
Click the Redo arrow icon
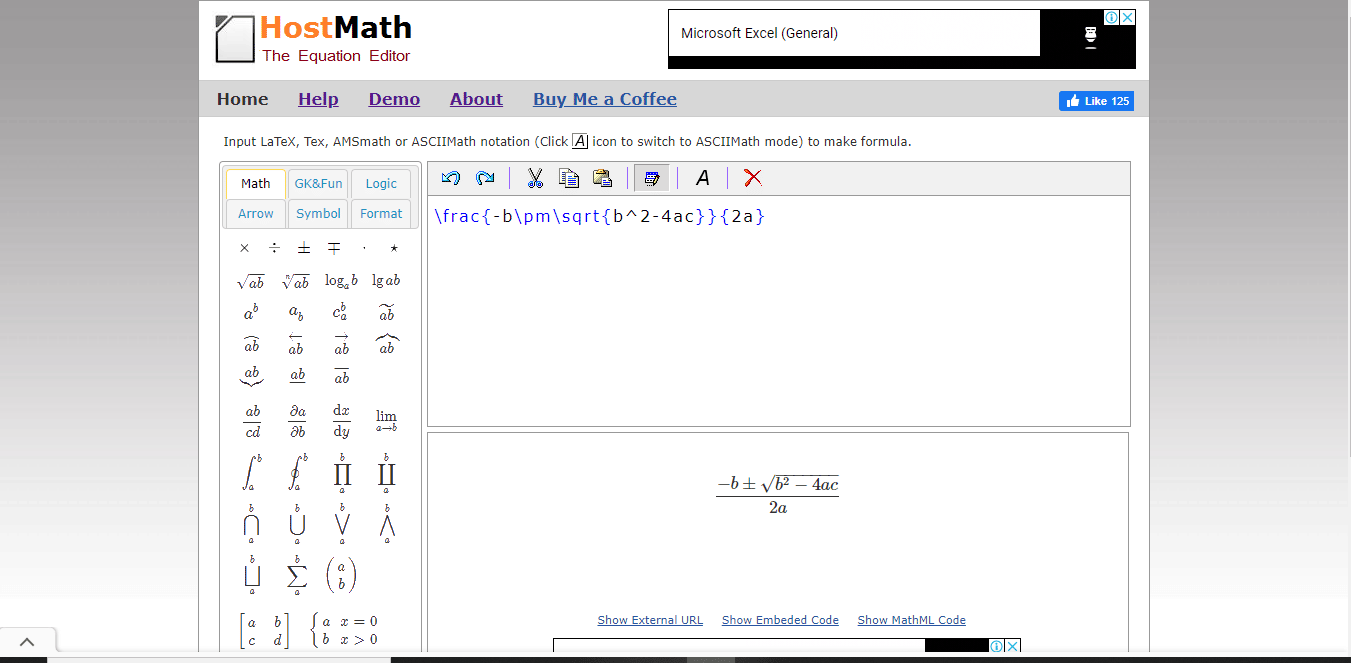[x=485, y=178]
